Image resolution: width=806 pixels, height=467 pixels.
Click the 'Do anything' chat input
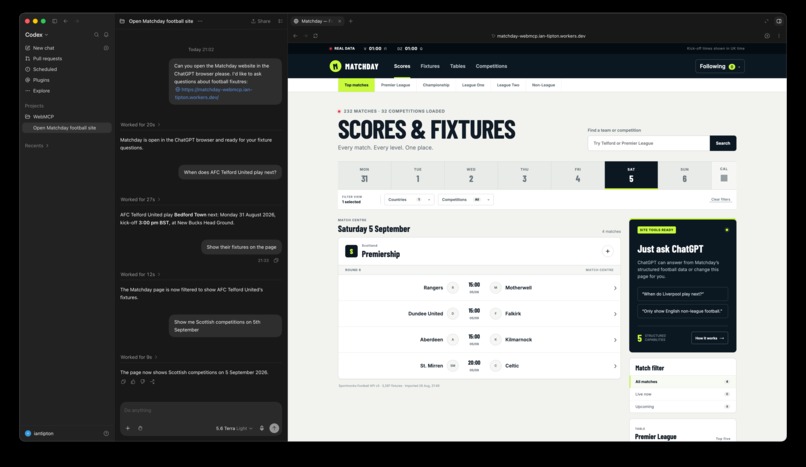(x=200, y=410)
